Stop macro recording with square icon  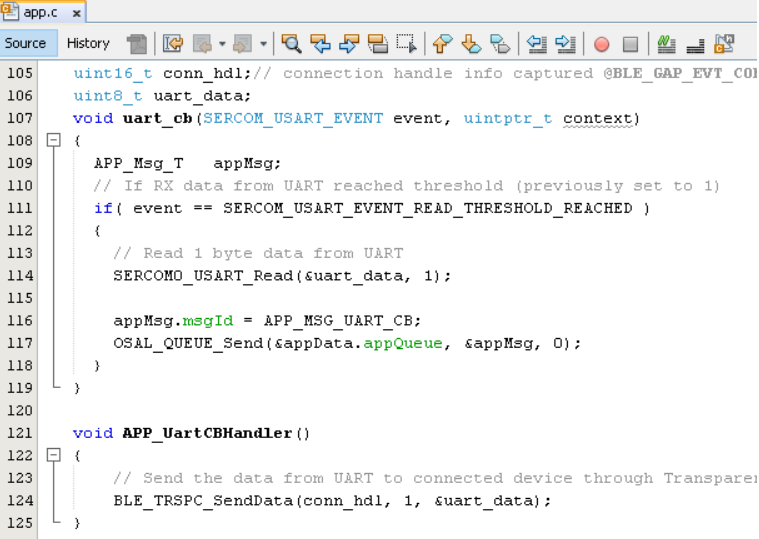630,44
